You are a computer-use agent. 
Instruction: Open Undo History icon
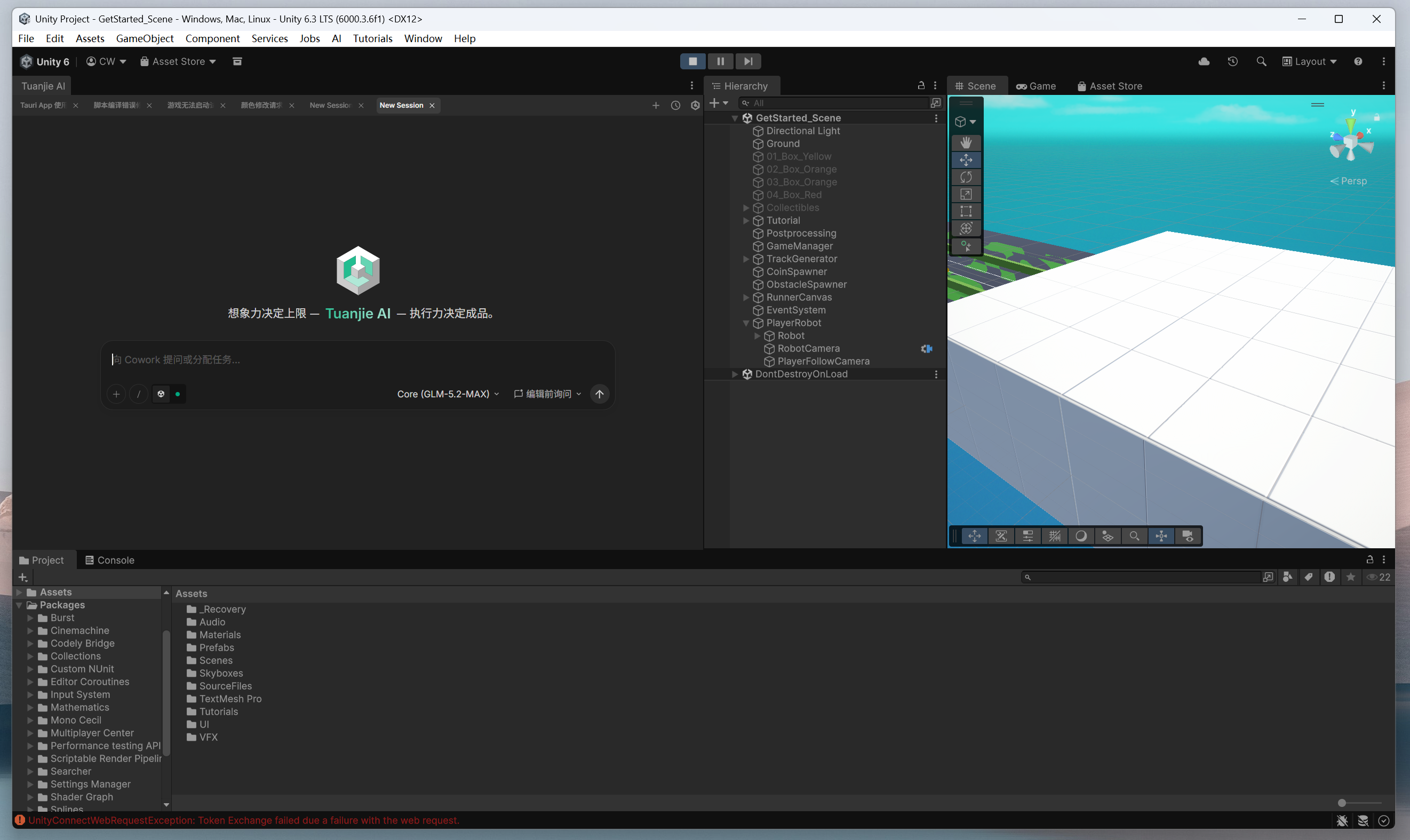pos(1233,61)
